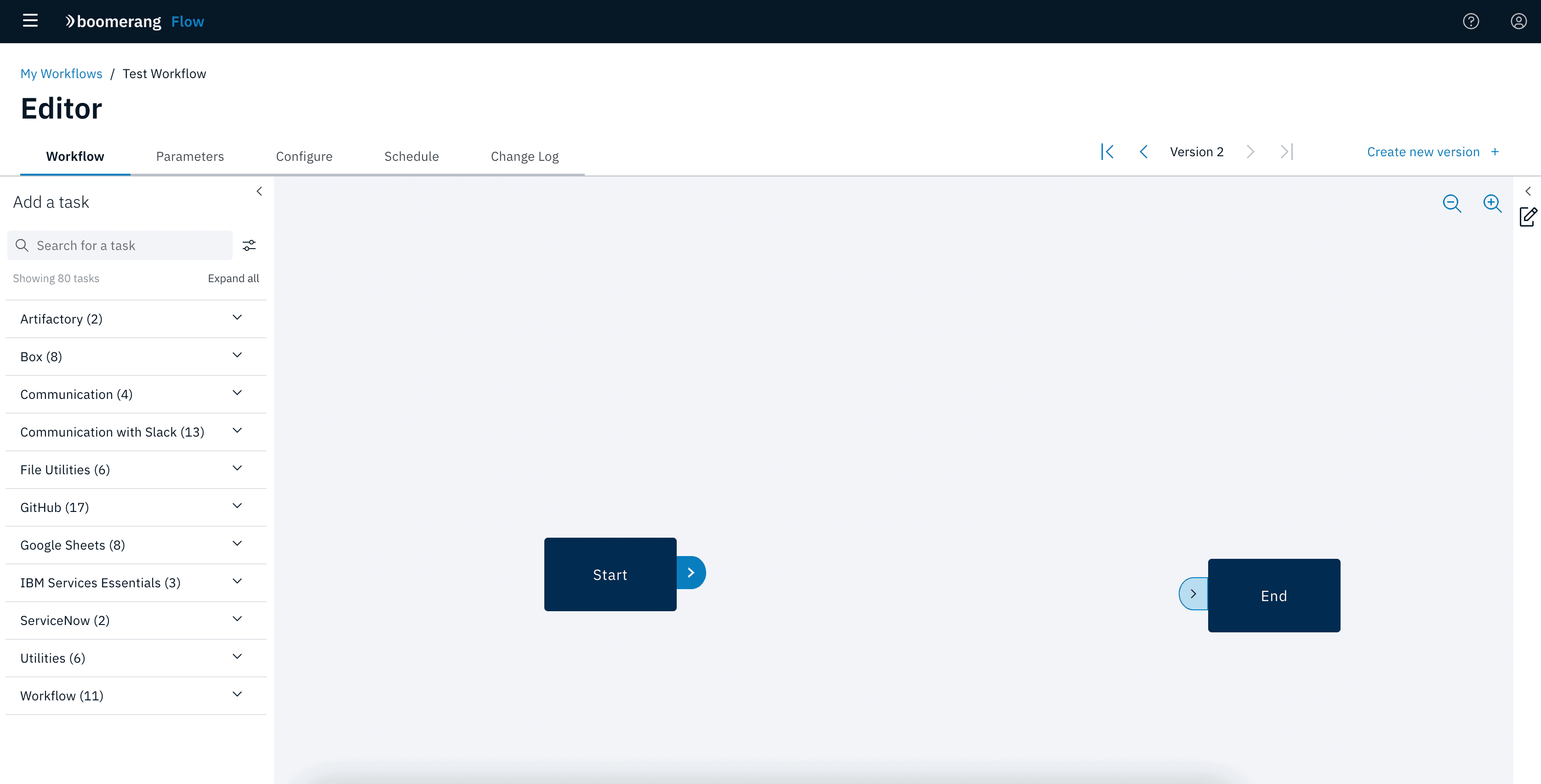Open the hamburger navigation menu

coord(30,21)
